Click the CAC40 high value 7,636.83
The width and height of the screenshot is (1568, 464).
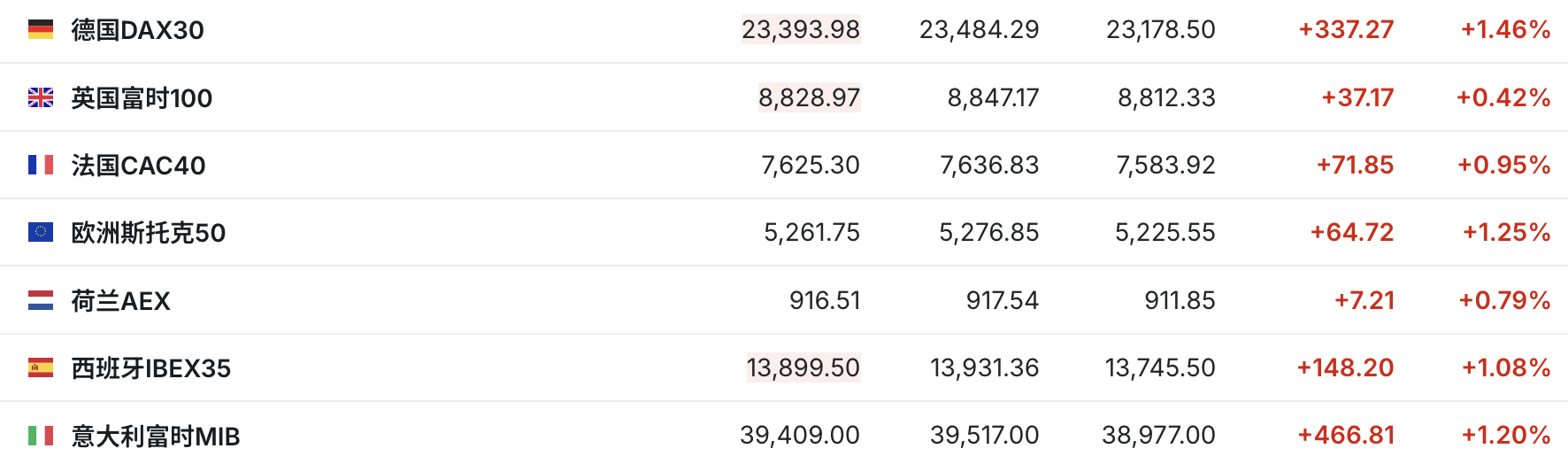[x=988, y=166]
